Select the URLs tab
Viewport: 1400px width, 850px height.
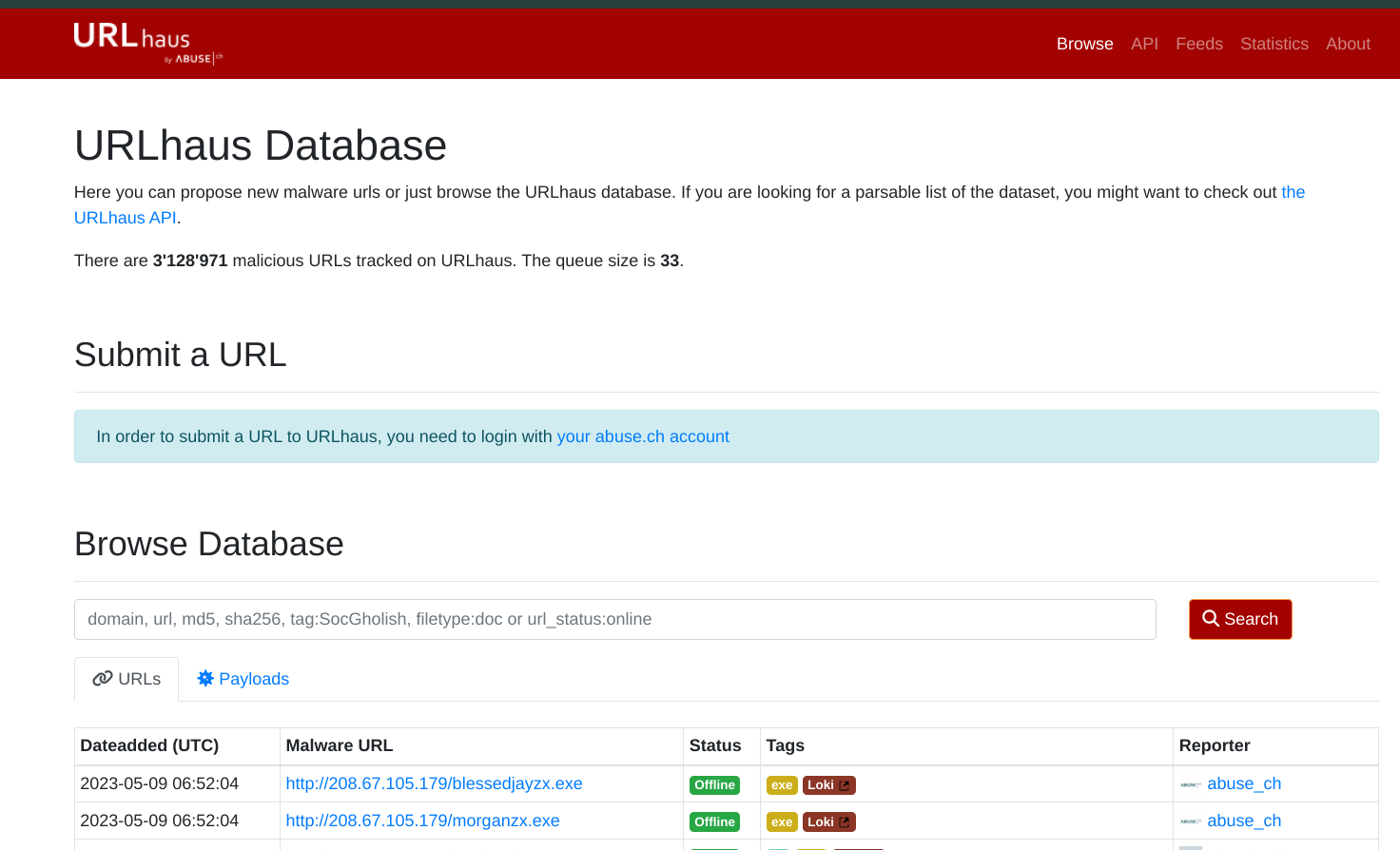click(126, 679)
